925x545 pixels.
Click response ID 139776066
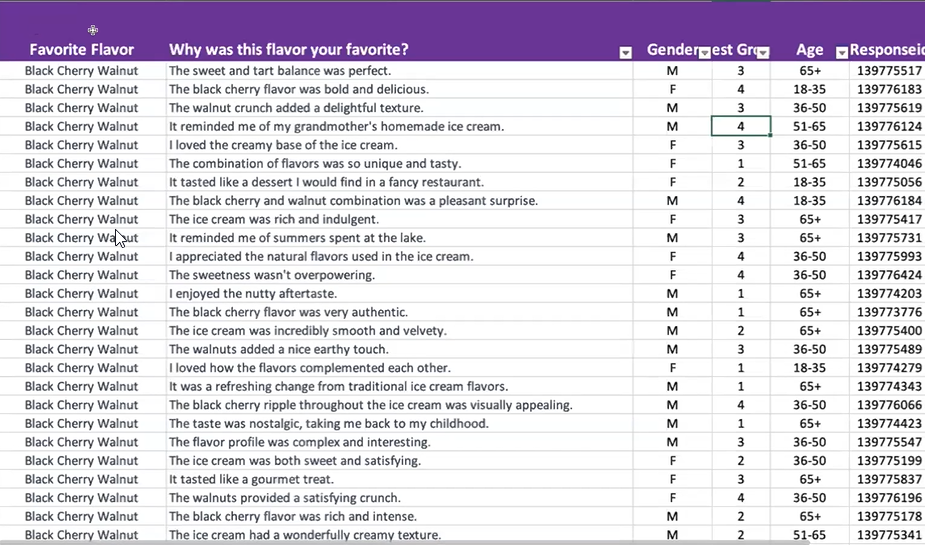887,405
